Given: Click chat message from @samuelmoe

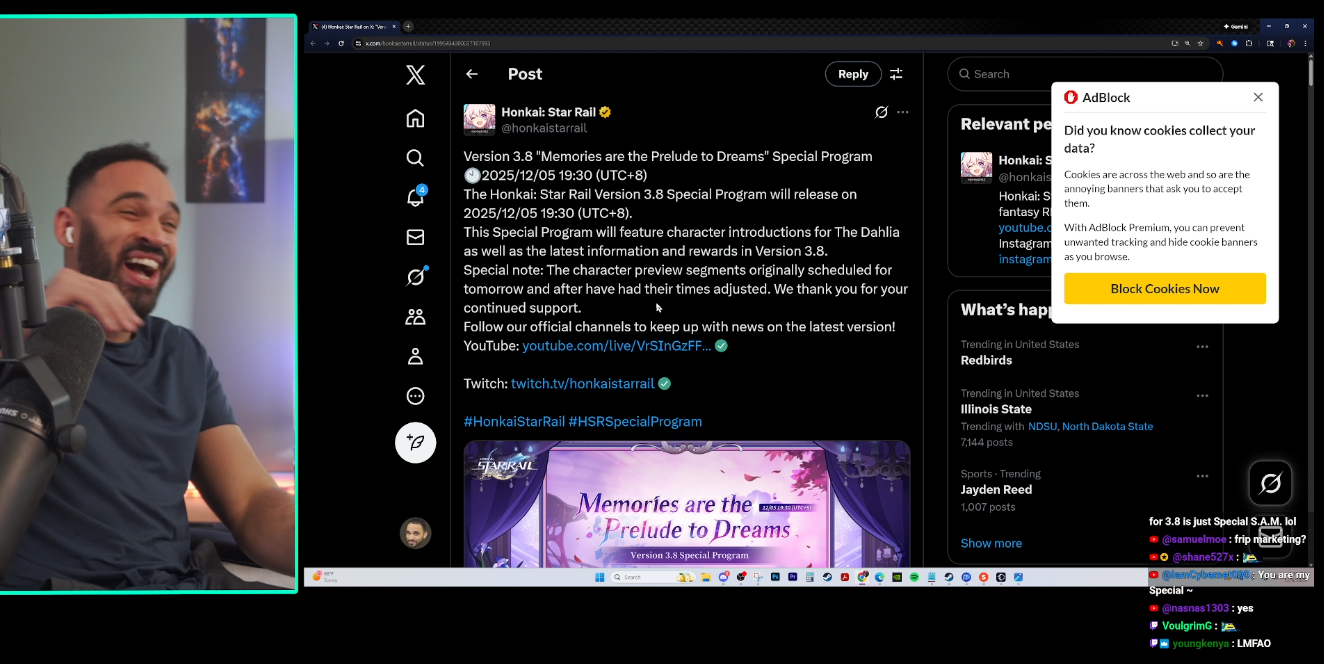Looking at the screenshot, I should pyautogui.click(x=1228, y=539).
